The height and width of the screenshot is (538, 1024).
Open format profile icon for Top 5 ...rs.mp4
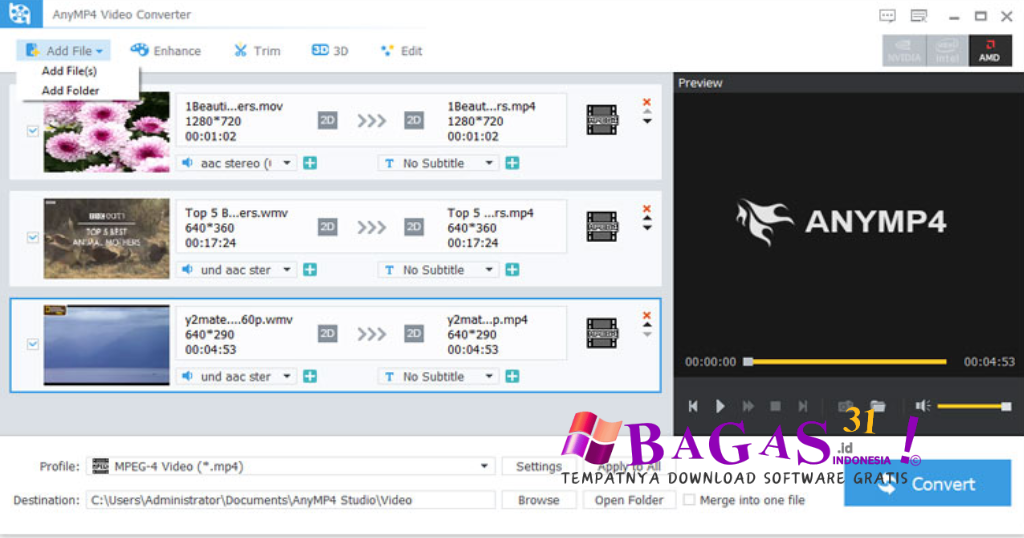601,227
